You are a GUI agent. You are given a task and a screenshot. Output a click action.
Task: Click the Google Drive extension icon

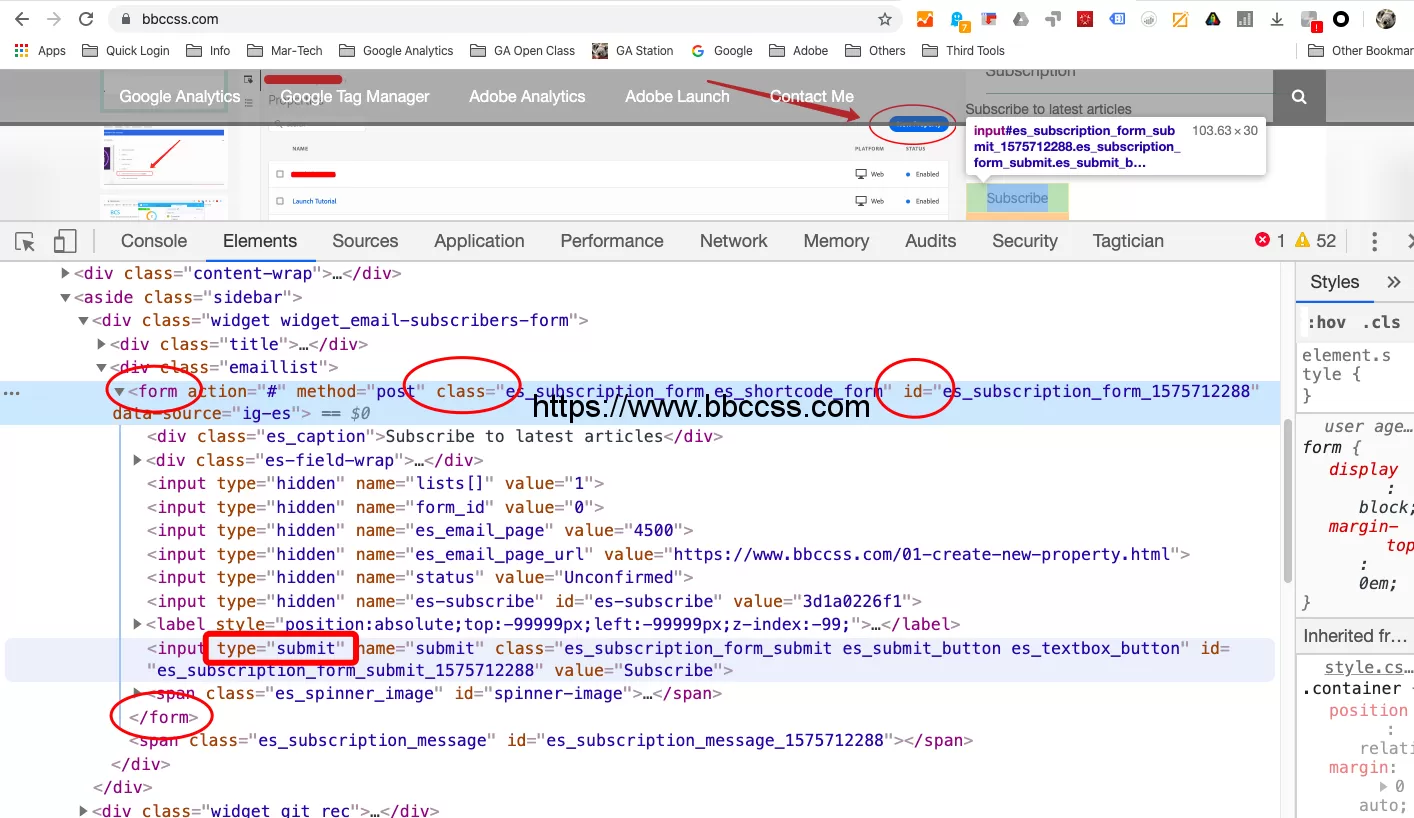pos(1020,19)
